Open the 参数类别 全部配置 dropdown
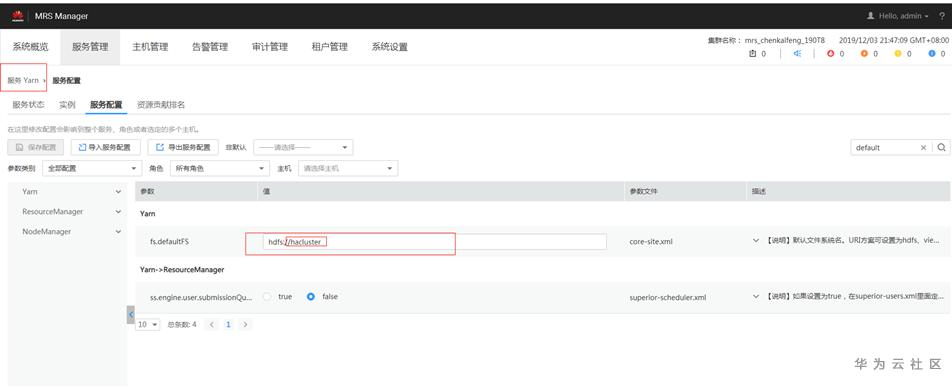Image resolution: width=952 pixels, height=386 pixels. [91, 168]
